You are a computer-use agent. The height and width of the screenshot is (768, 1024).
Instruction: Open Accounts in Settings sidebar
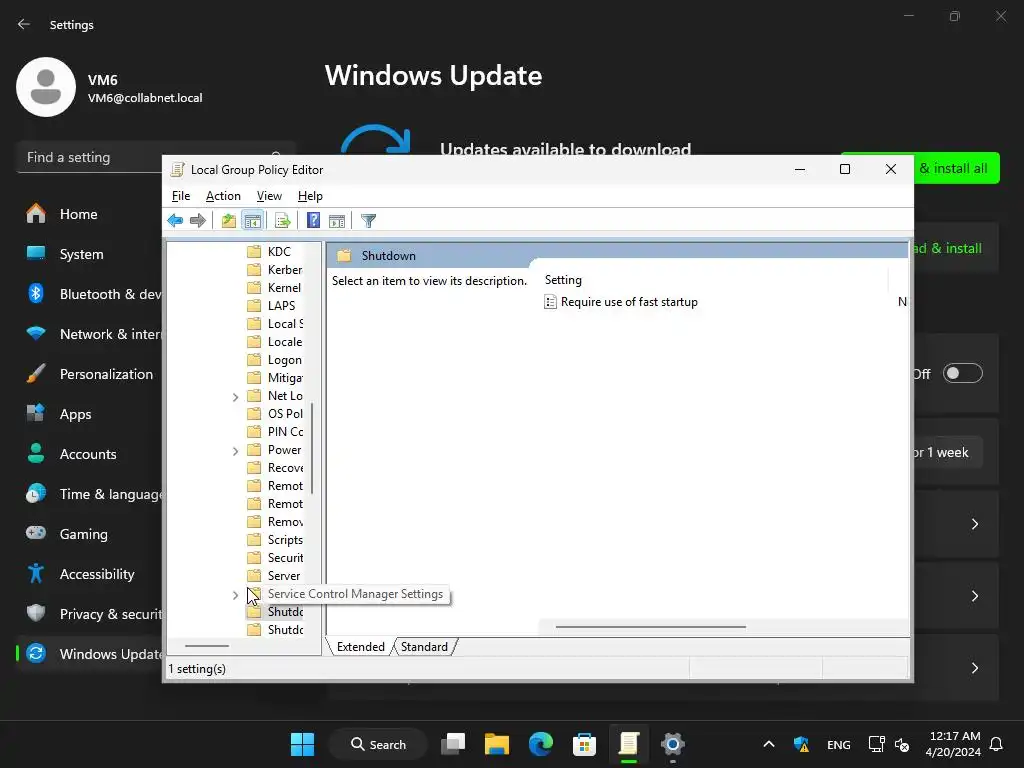[89, 454]
